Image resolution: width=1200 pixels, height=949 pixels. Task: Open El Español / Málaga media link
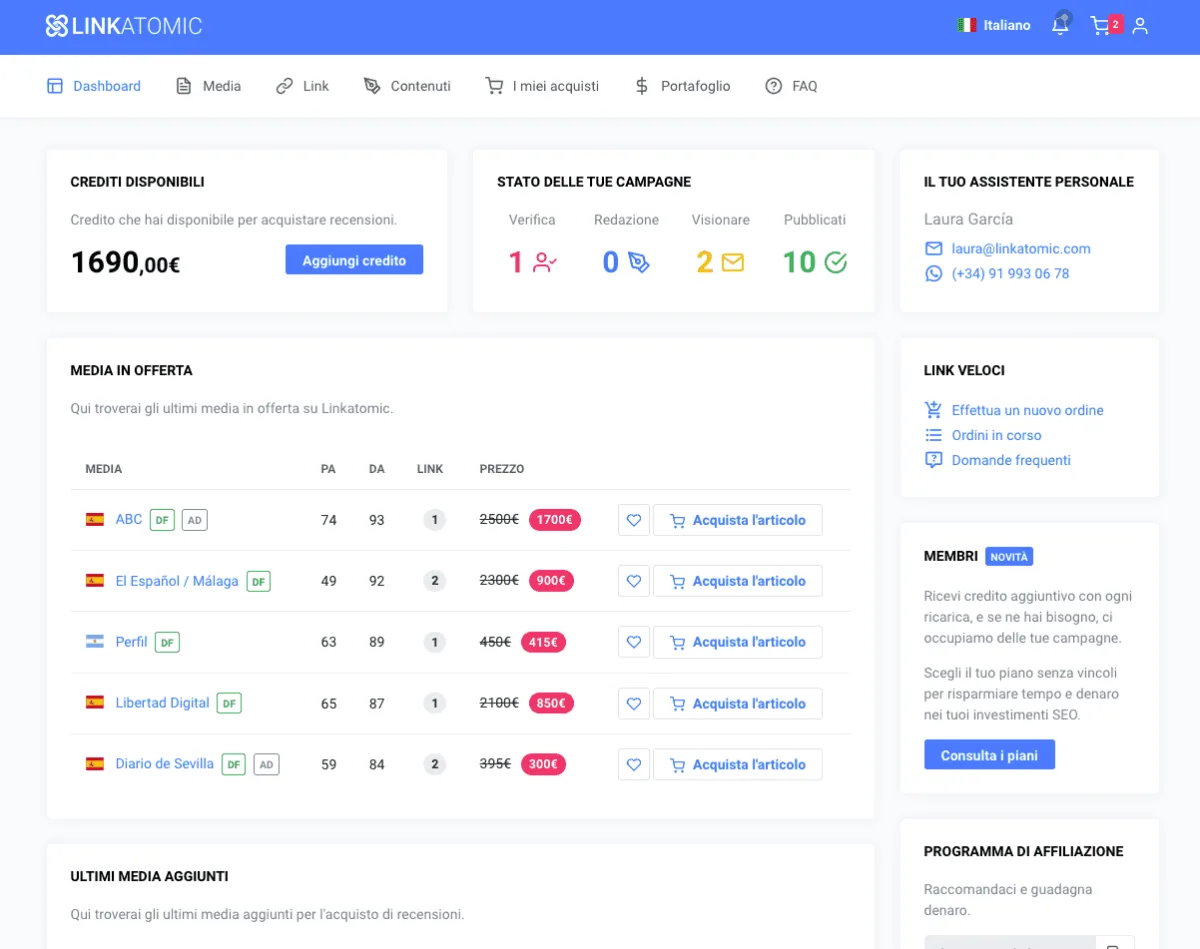177,581
